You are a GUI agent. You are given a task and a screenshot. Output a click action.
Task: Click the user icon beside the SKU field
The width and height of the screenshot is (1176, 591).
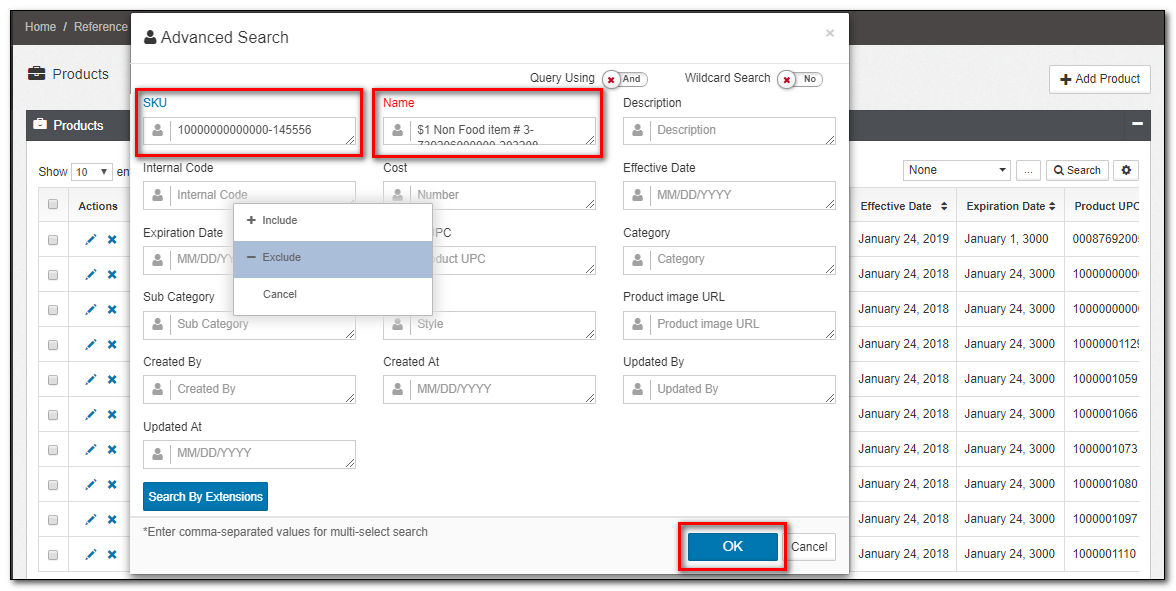coord(158,130)
